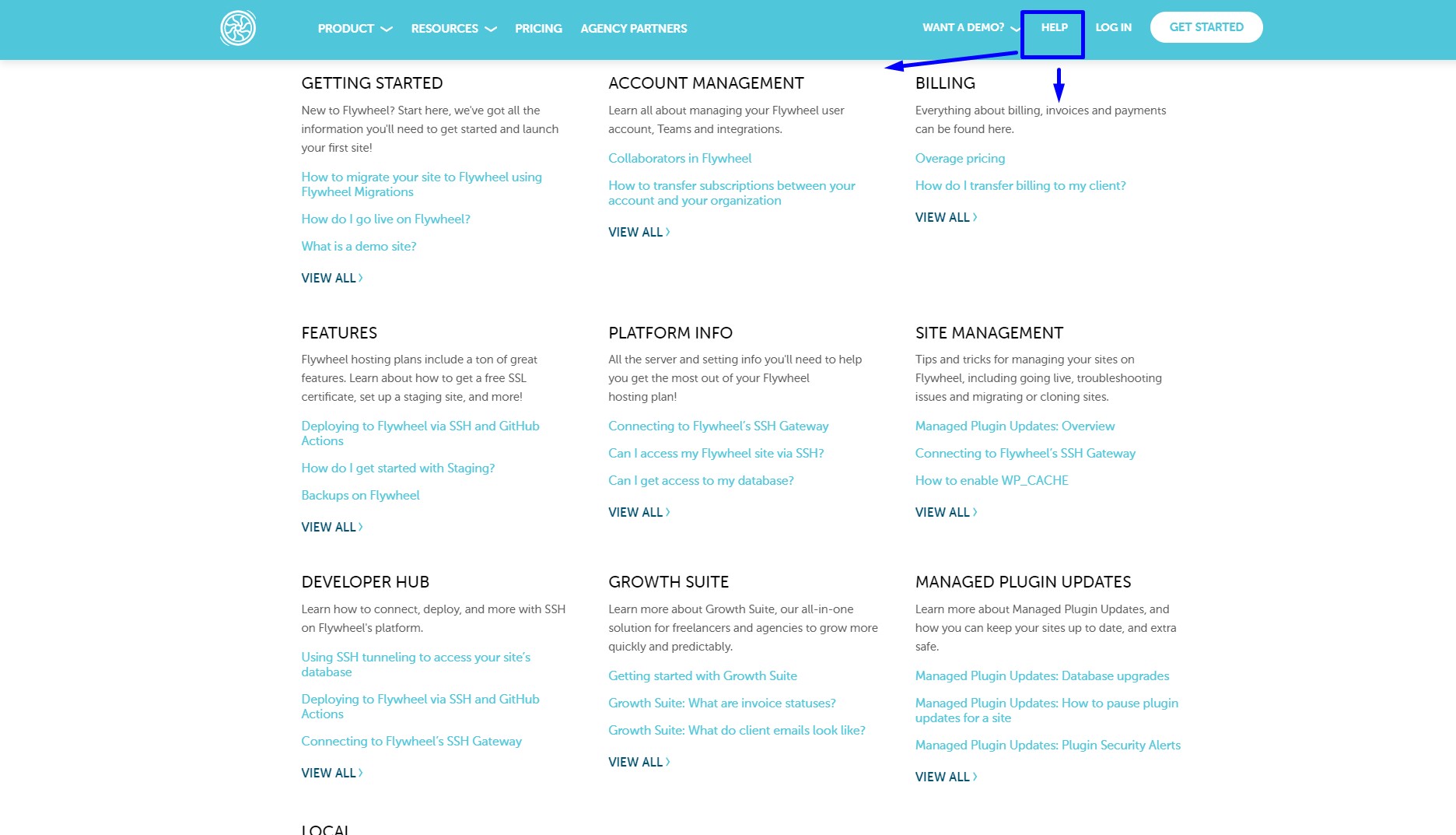The height and width of the screenshot is (835, 1456).
Task: Open 'Can I get access to my database?'
Action: tap(701, 481)
